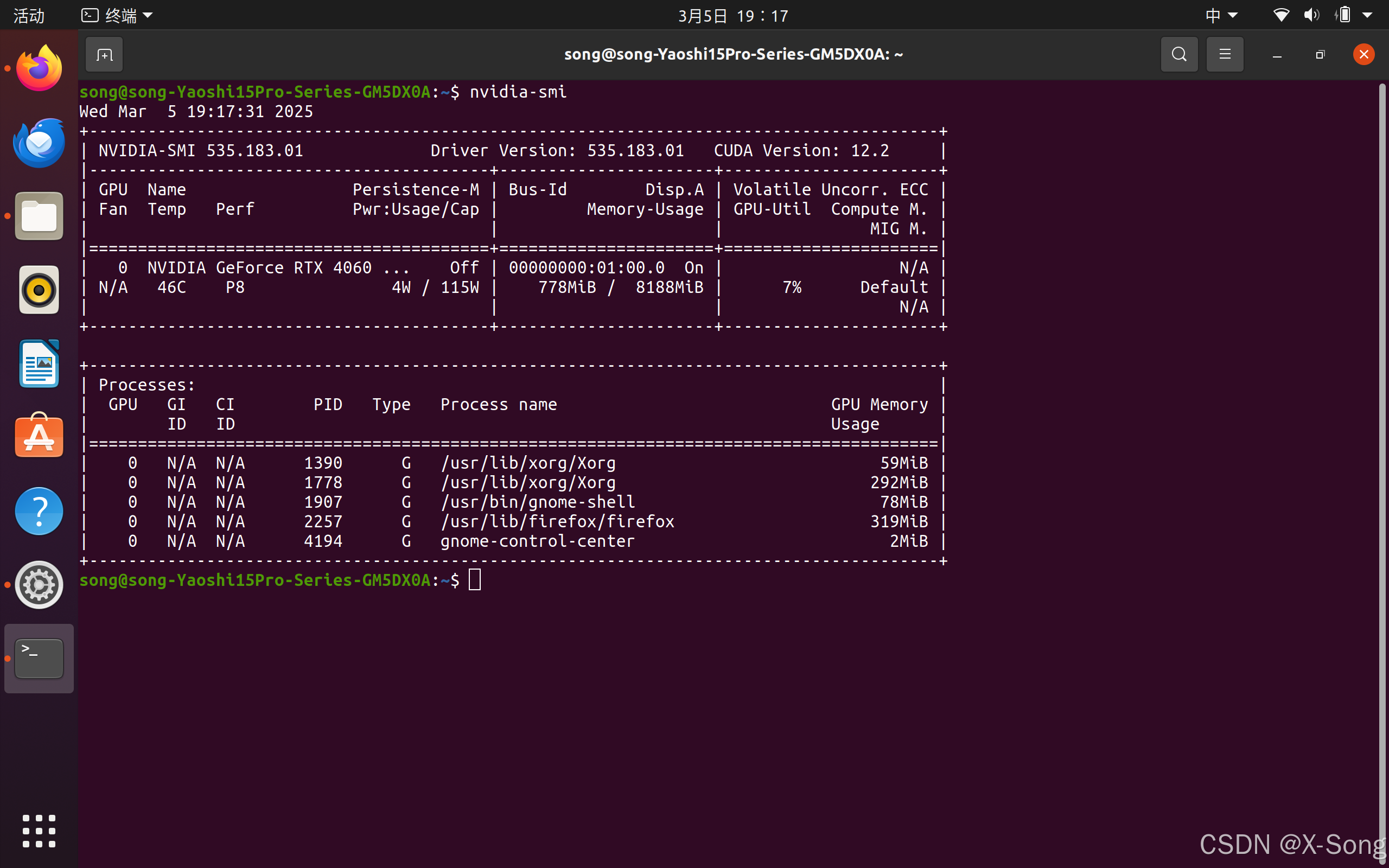The width and height of the screenshot is (1389, 868).
Task: Open Settings gear icon in dock
Action: [39, 585]
